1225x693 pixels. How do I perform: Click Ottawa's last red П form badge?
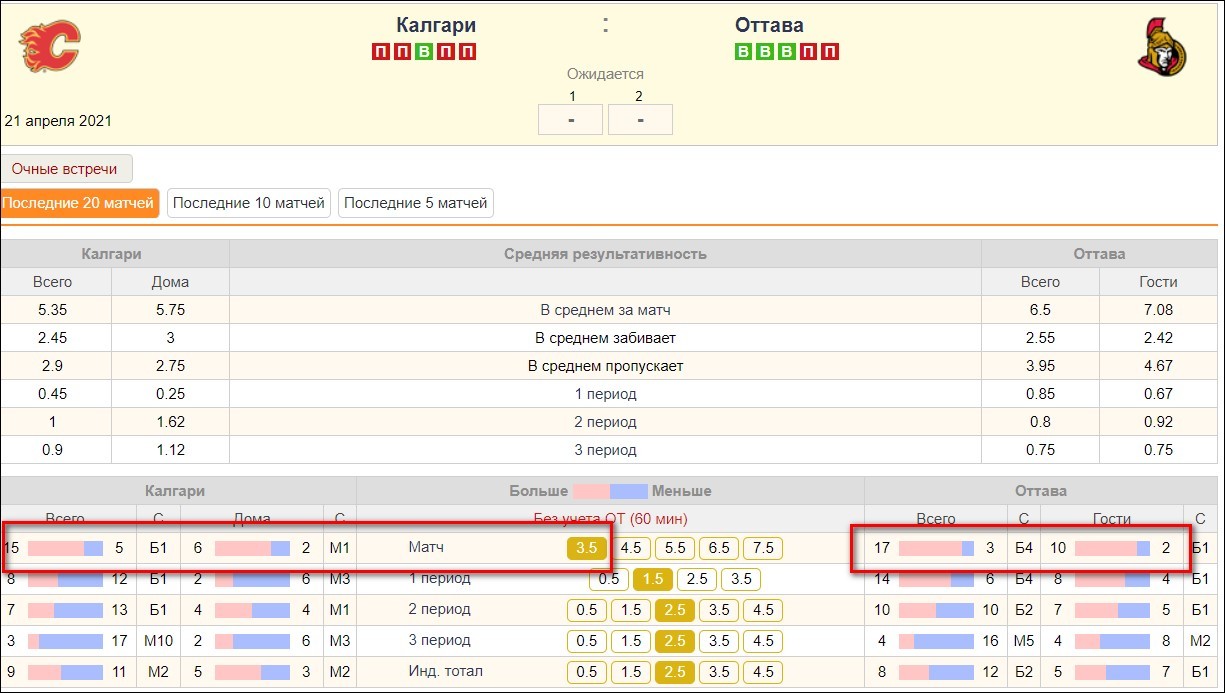tap(830, 52)
